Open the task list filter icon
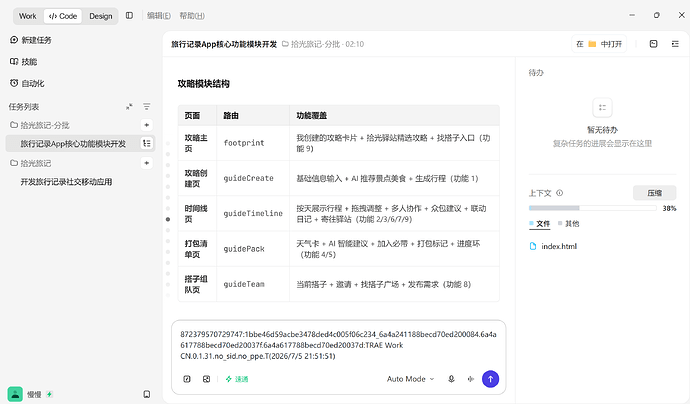The height and width of the screenshot is (404, 690). tap(147, 107)
